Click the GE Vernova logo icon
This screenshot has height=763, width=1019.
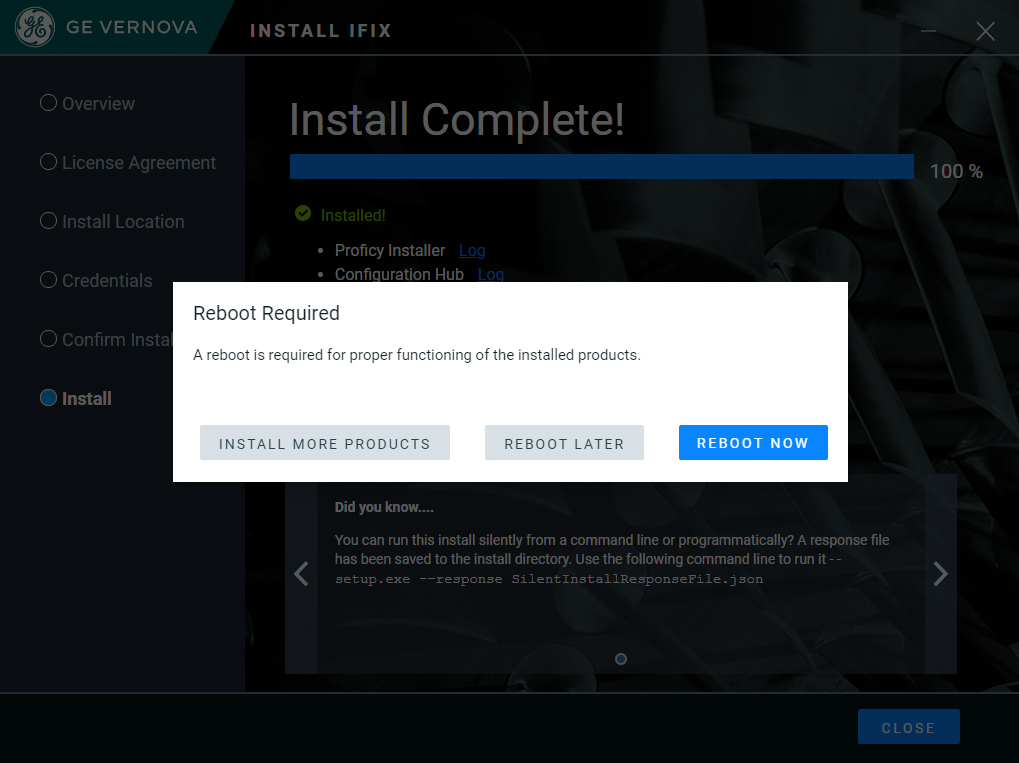coord(34,27)
